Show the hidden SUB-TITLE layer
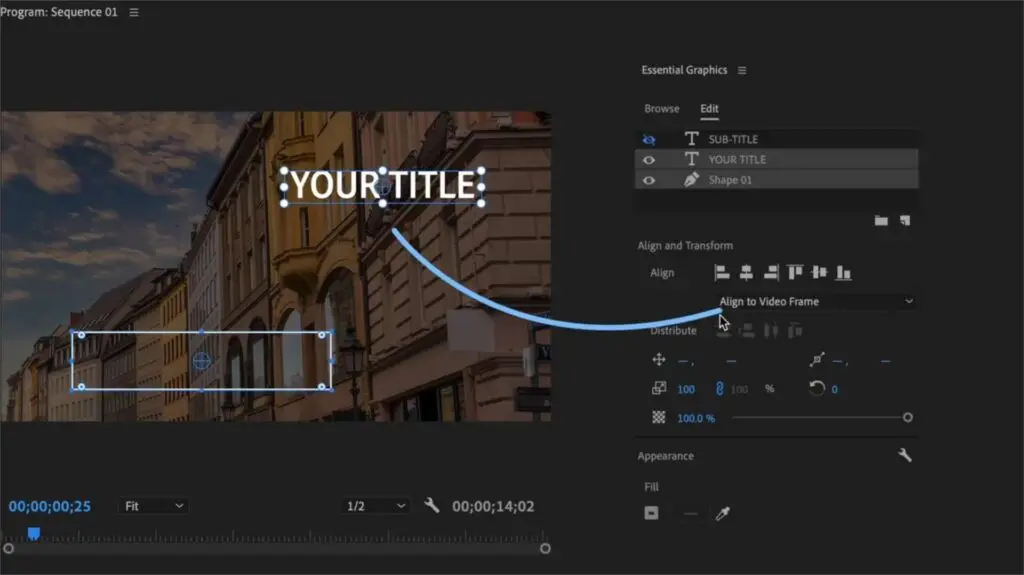 coord(648,139)
